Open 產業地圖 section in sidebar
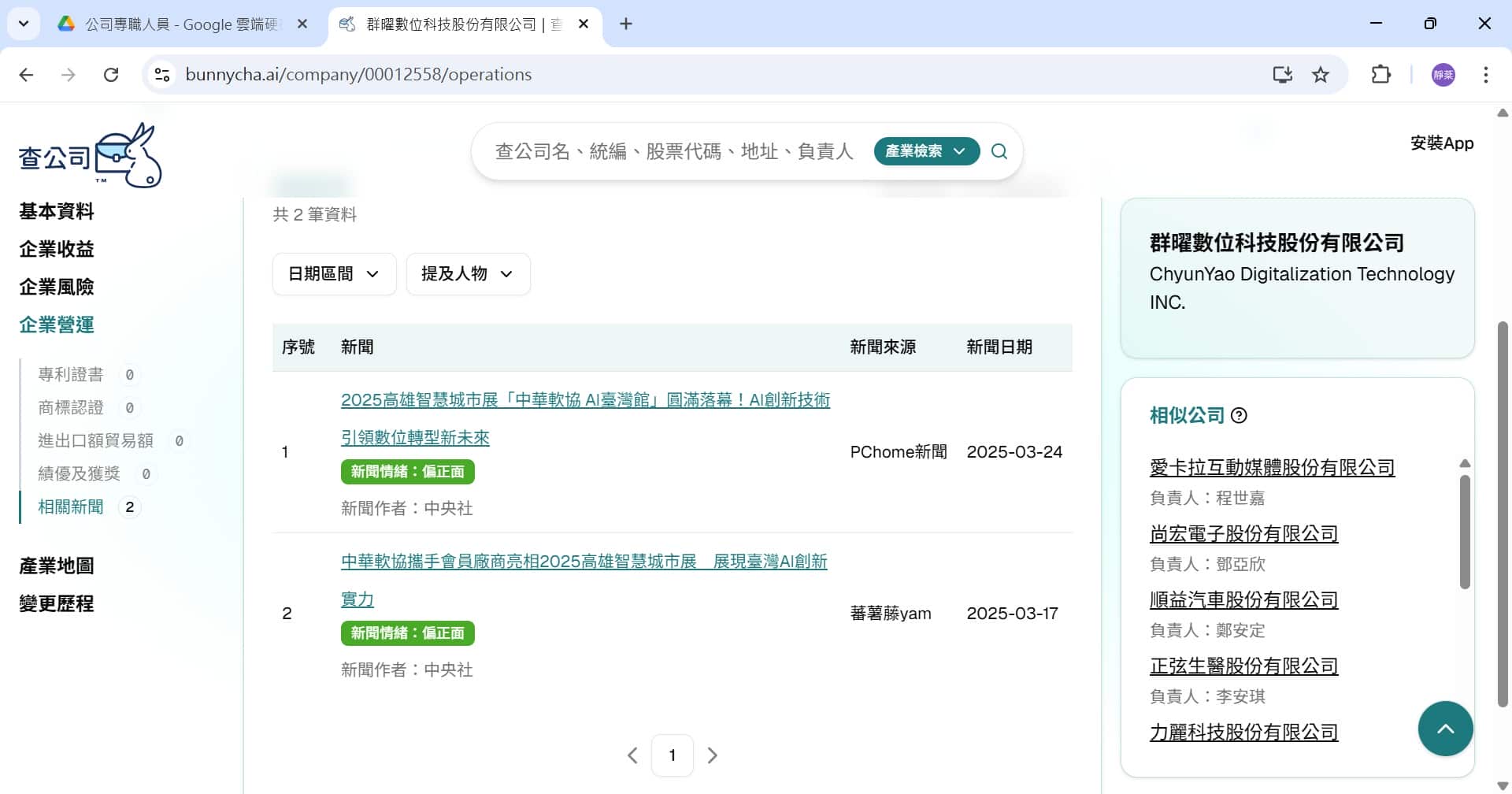 (57, 566)
